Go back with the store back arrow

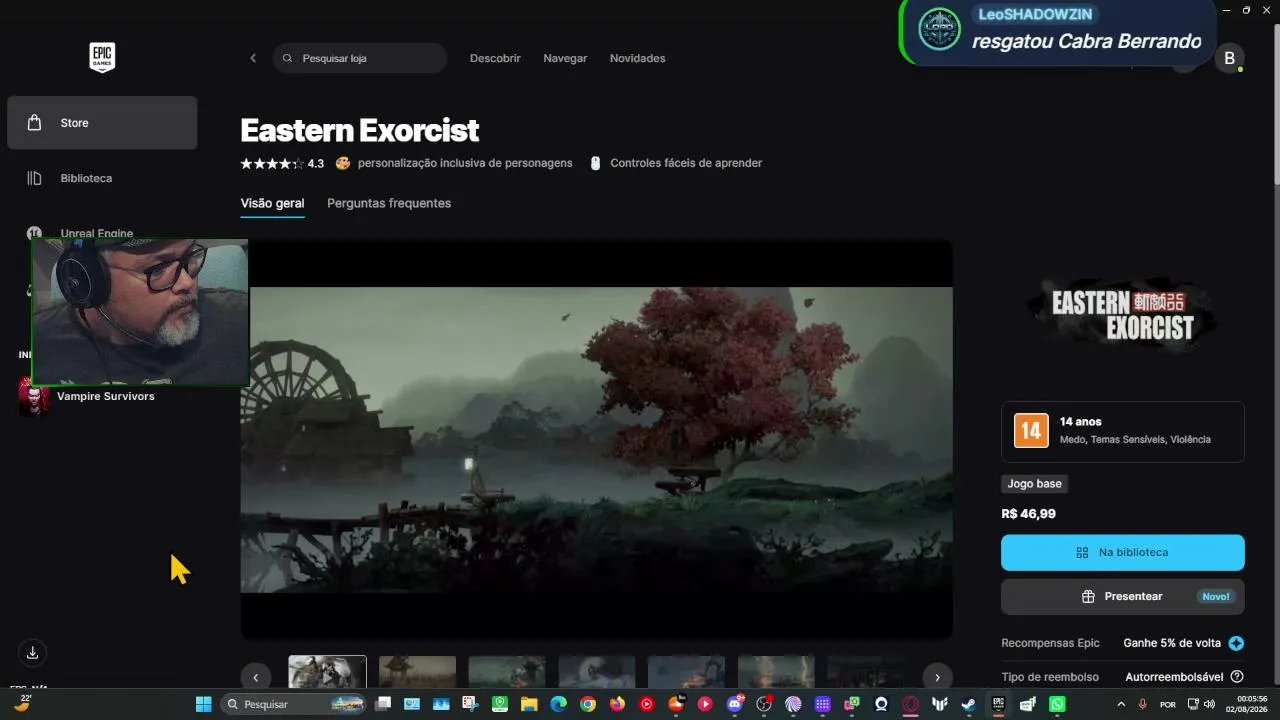pyautogui.click(x=253, y=58)
